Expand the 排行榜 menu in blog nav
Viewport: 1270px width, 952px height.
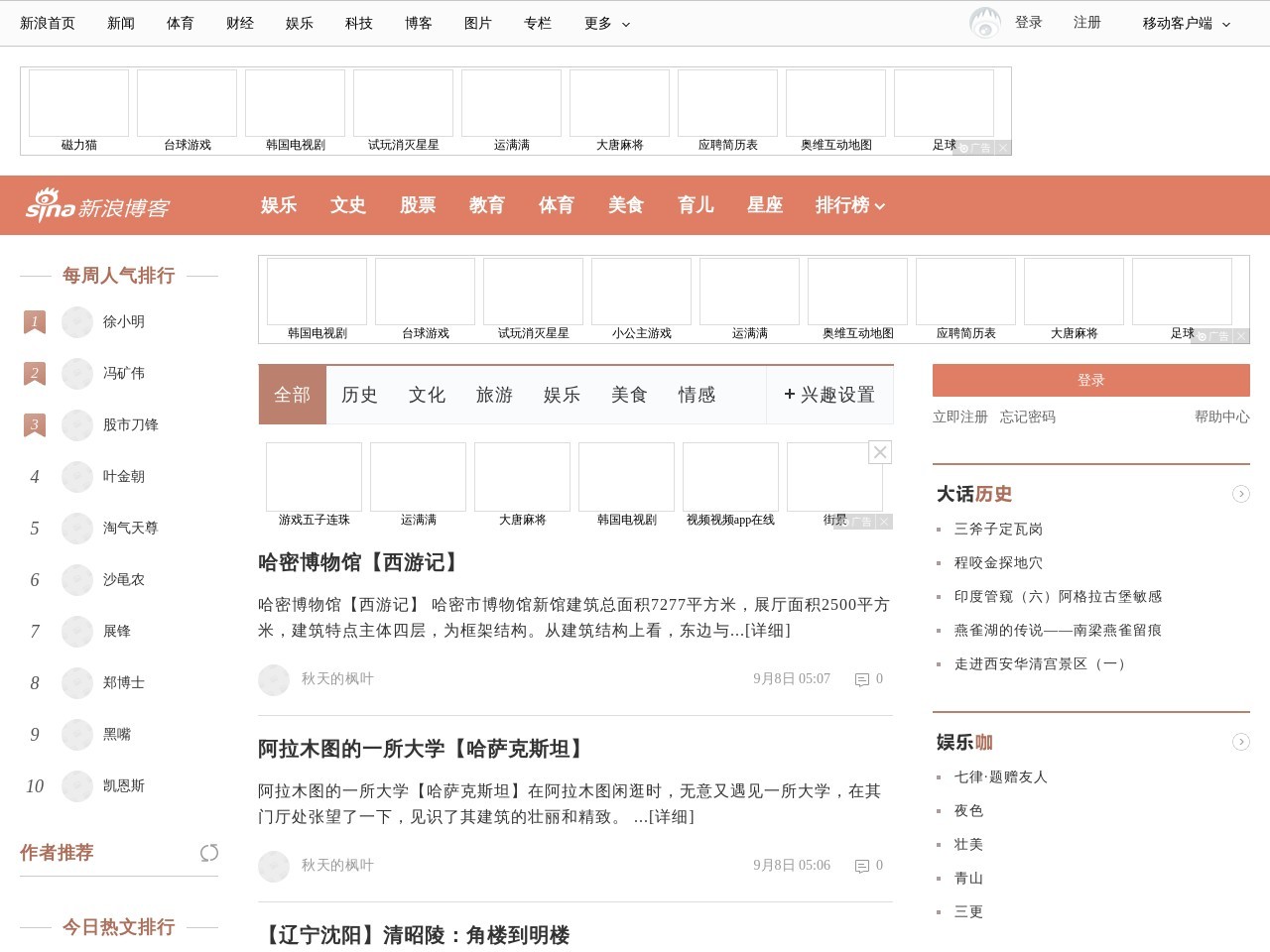click(x=850, y=205)
